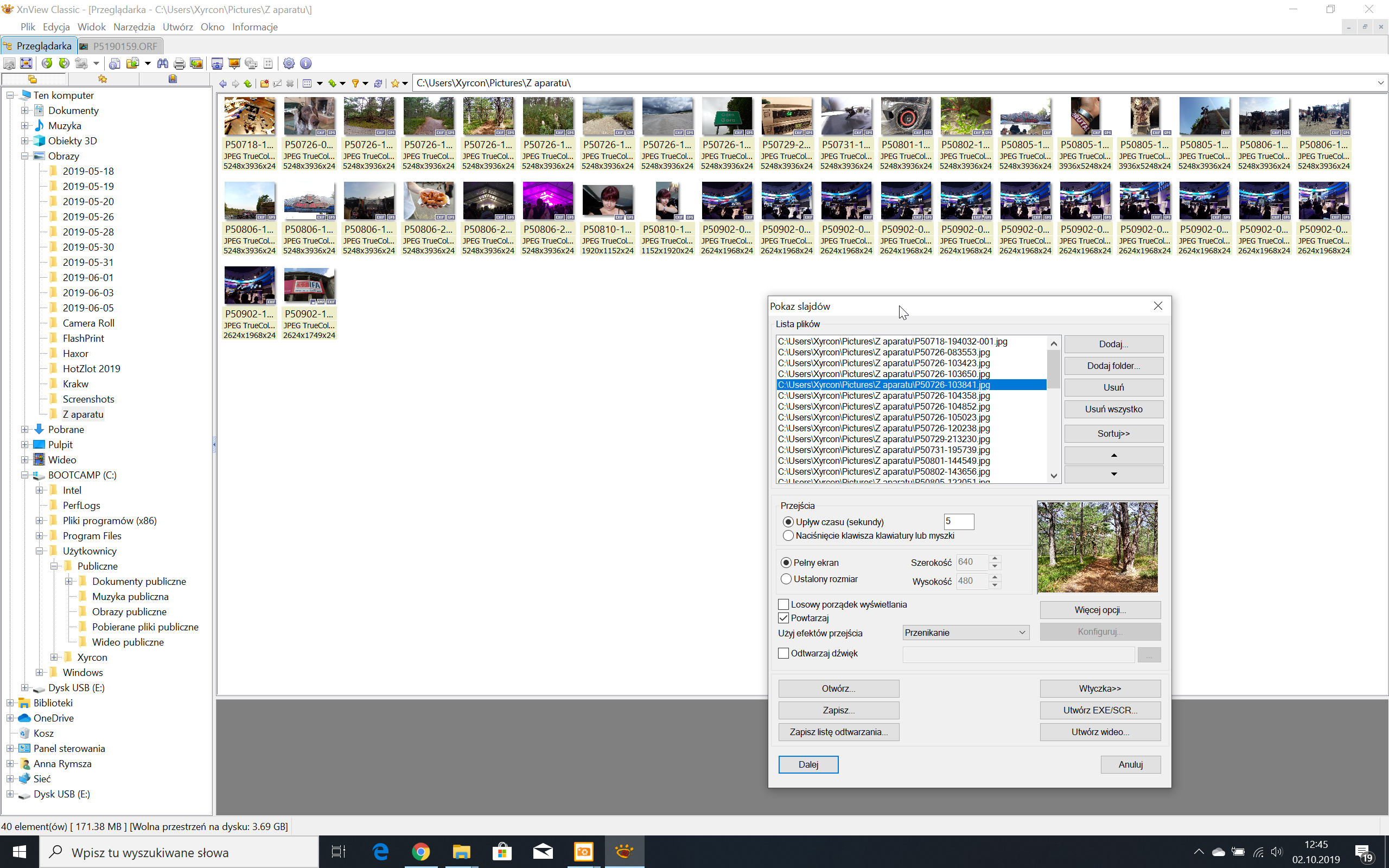Rotate left using the green counterclockwise icon
The width and height of the screenshot is (1389, 868).
[x=47, y=63]
